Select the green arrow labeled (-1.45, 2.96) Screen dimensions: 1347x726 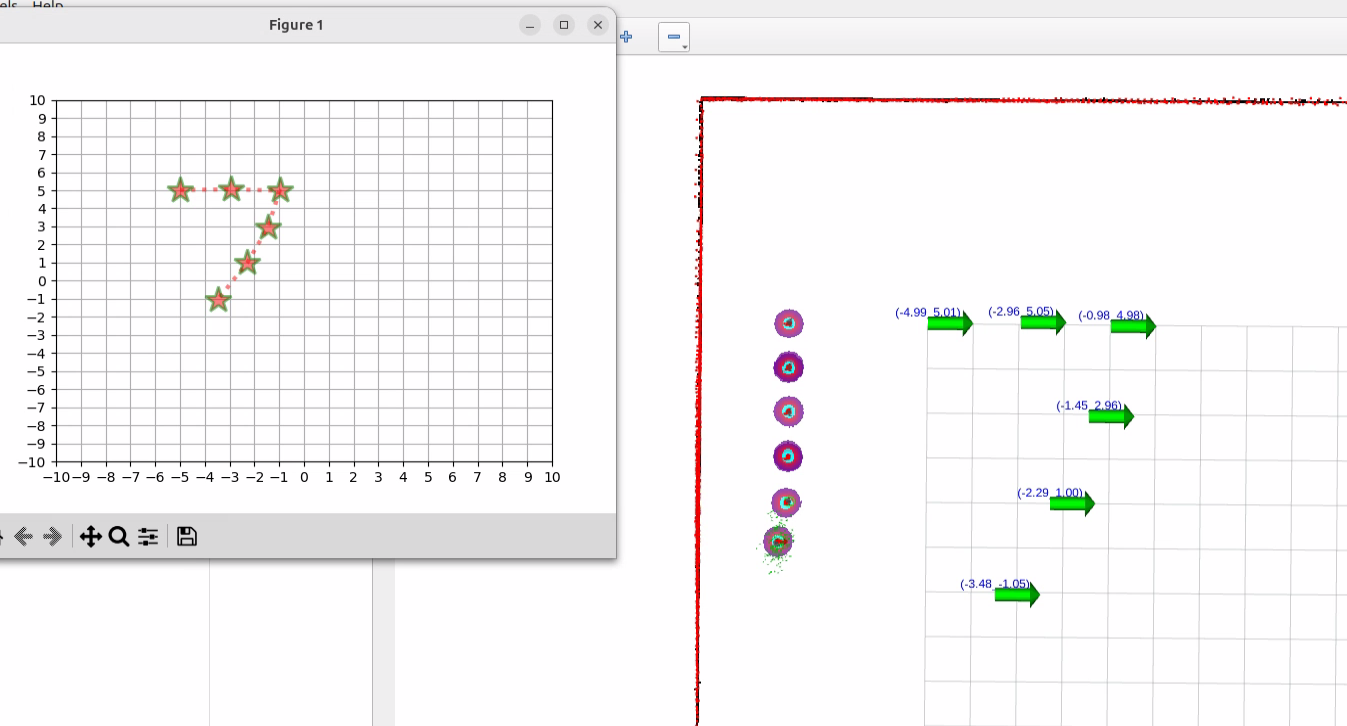pyautogui.click(x=1110, y=416)
